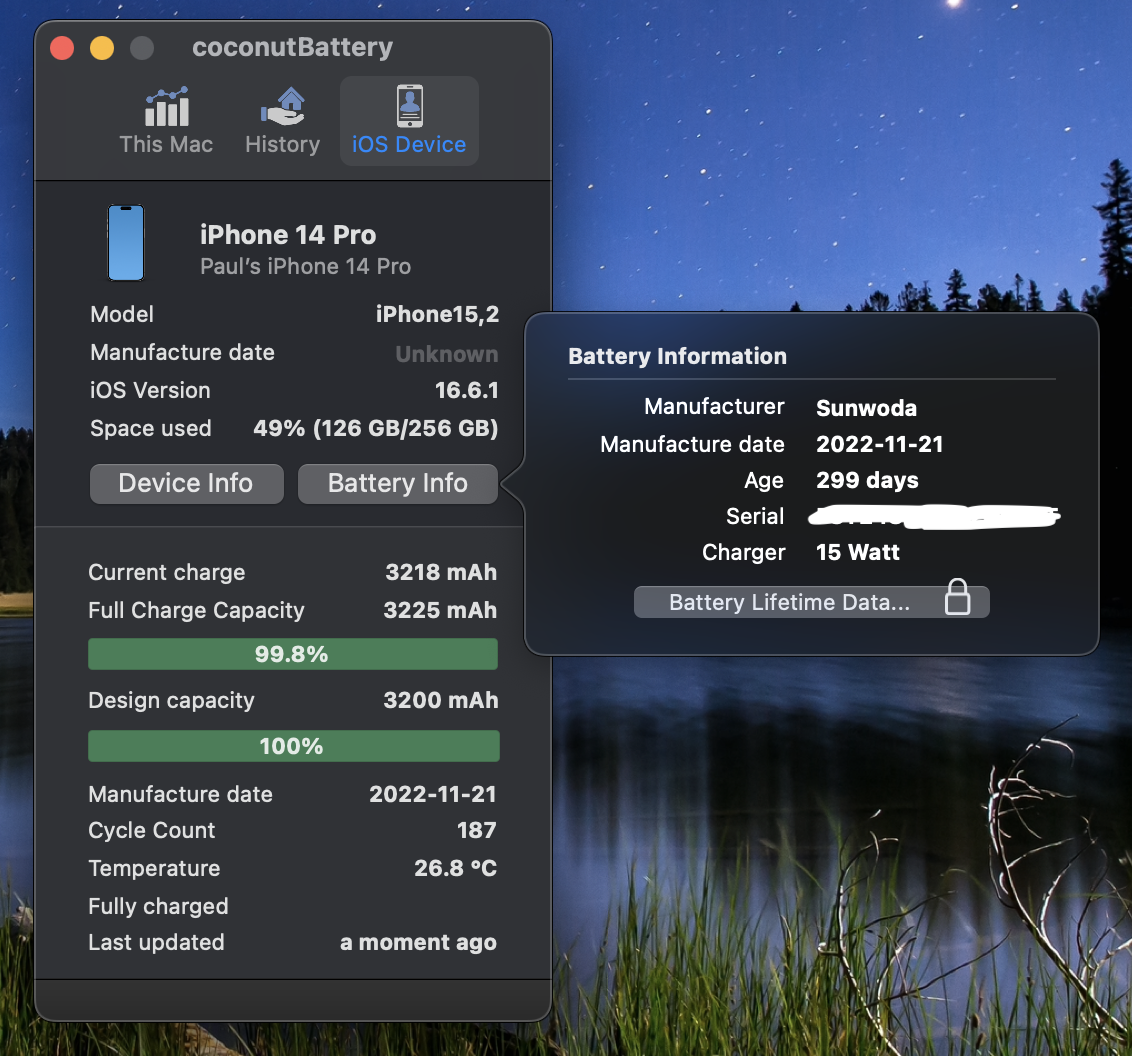Click the Cycle Count value 187

pos(476,831)
